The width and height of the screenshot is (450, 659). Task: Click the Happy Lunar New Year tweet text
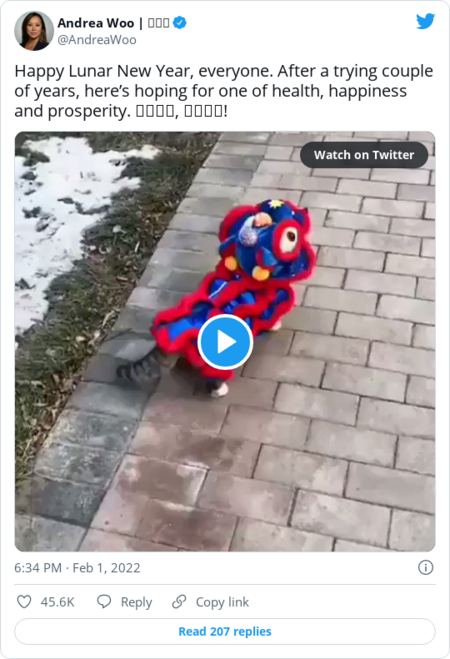(224, 91)
